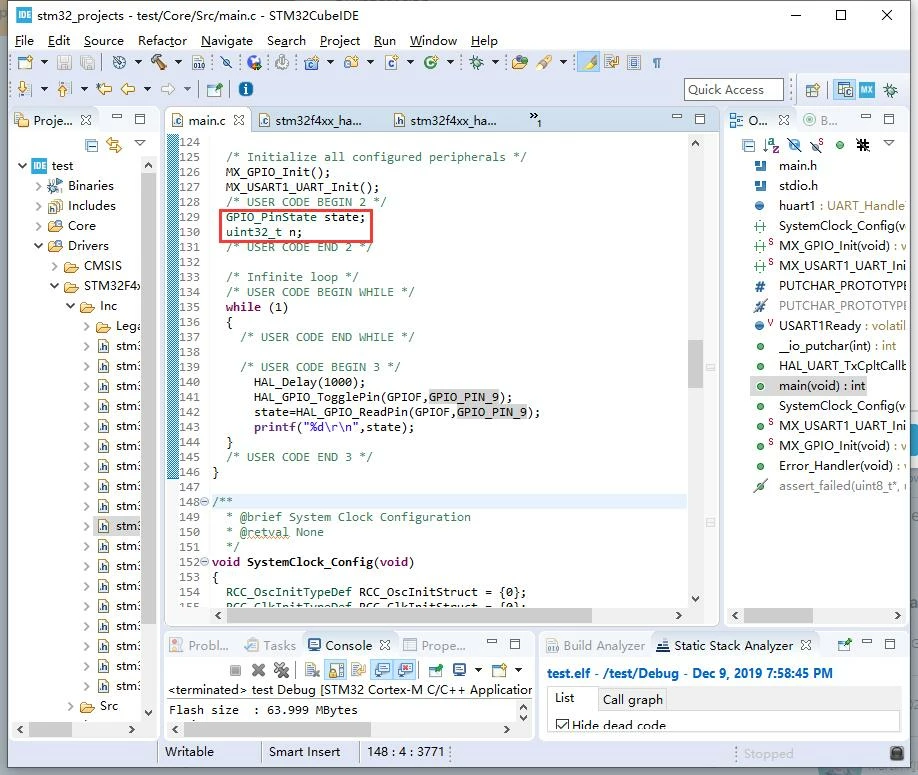Toggle Hide Static Members in Outline
Viewport: 918px width, 775px height.
pos(817,145)
